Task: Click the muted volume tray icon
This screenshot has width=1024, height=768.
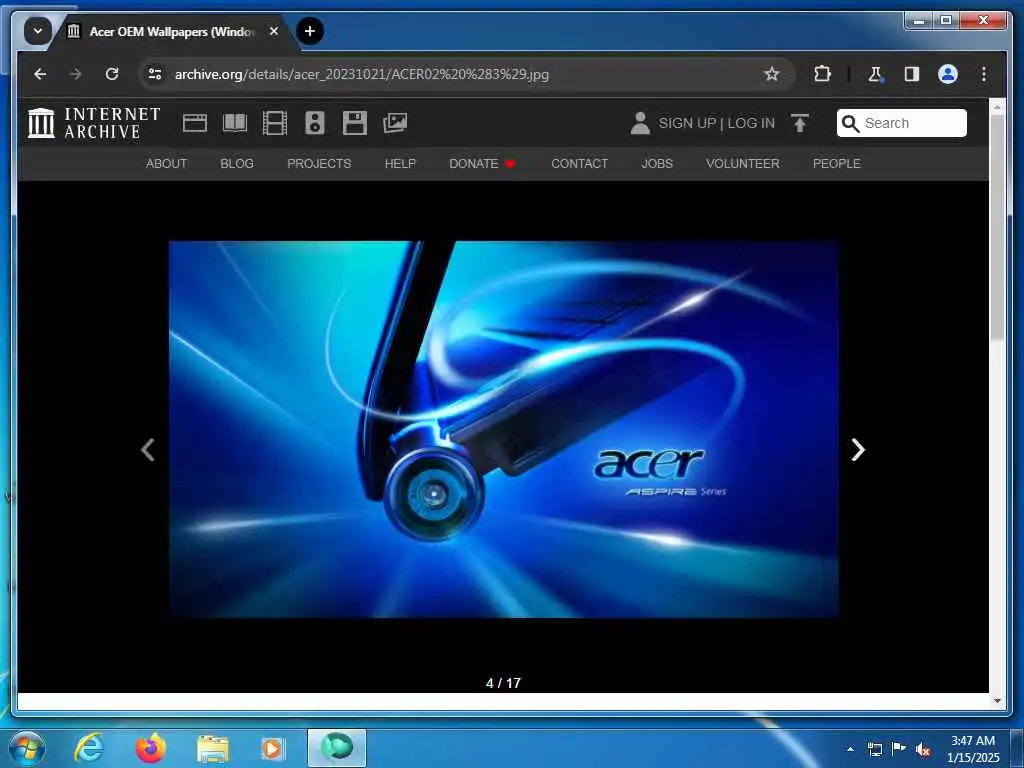Action: pyautogui.click(x=923, y=749)
